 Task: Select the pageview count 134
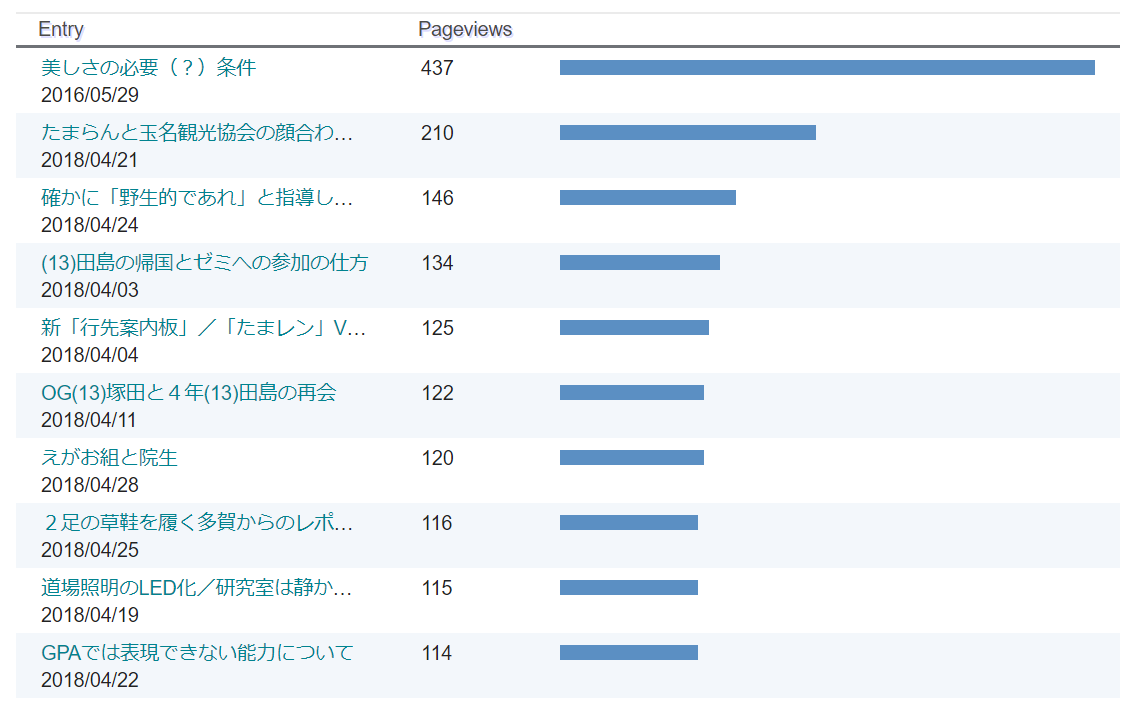click(x=437, y=263)
